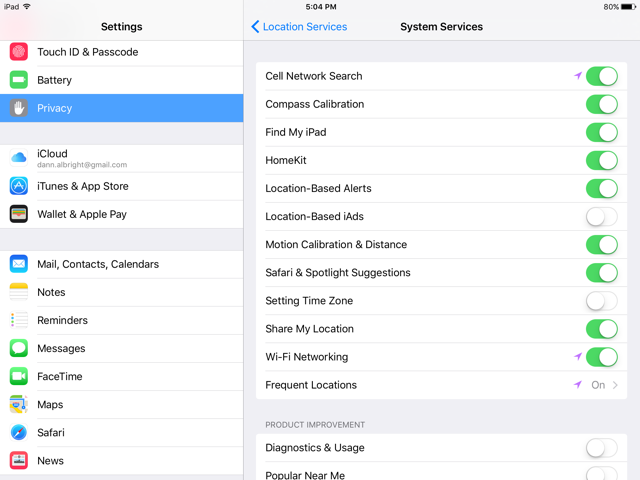Enable the Location-Based iAds toggle
640x480 pixels.
point(602,216)
